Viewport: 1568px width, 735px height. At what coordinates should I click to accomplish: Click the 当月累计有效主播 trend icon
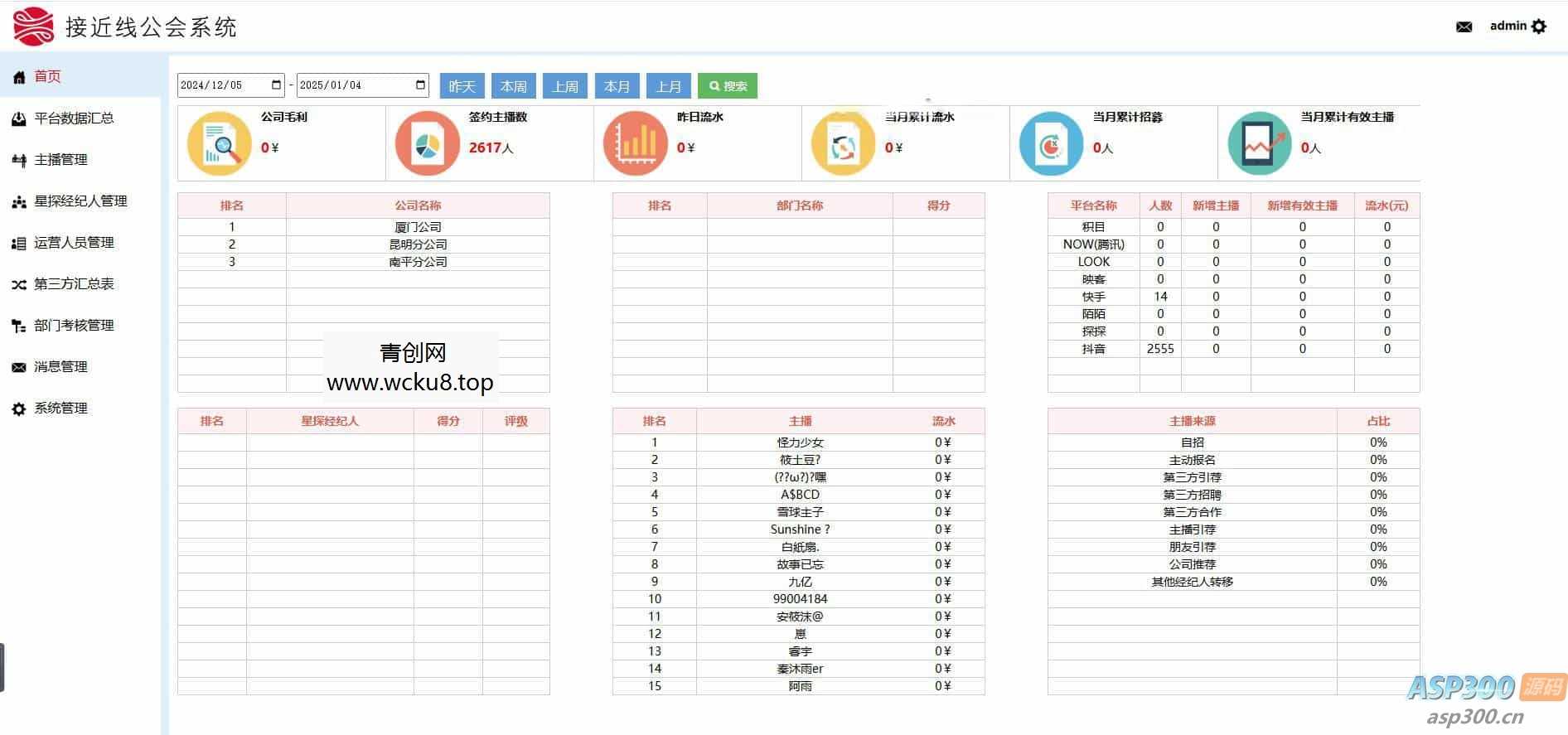point(1259,144)
